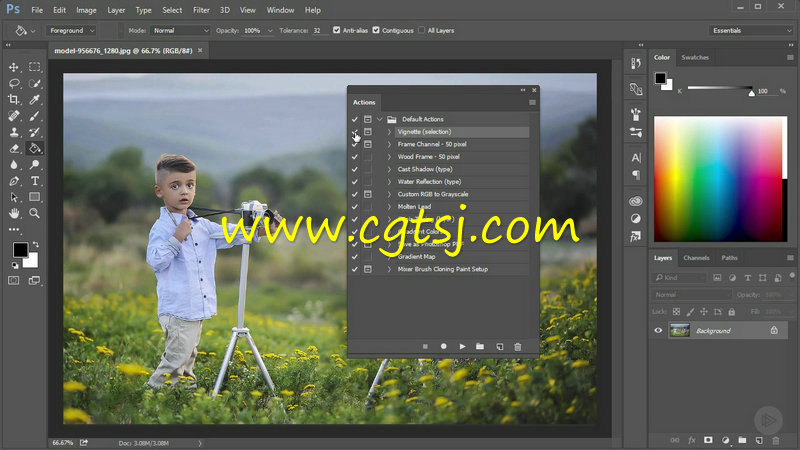Select the Eraser tool
The width and height of the screenshot is (800, 450).
click(14, 148)
